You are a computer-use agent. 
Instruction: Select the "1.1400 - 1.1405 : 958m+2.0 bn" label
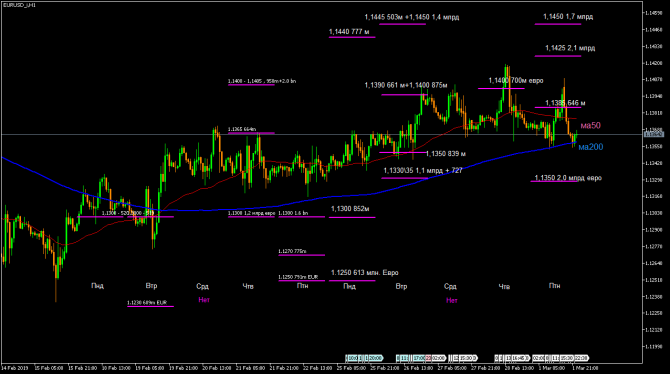(262, 81)
